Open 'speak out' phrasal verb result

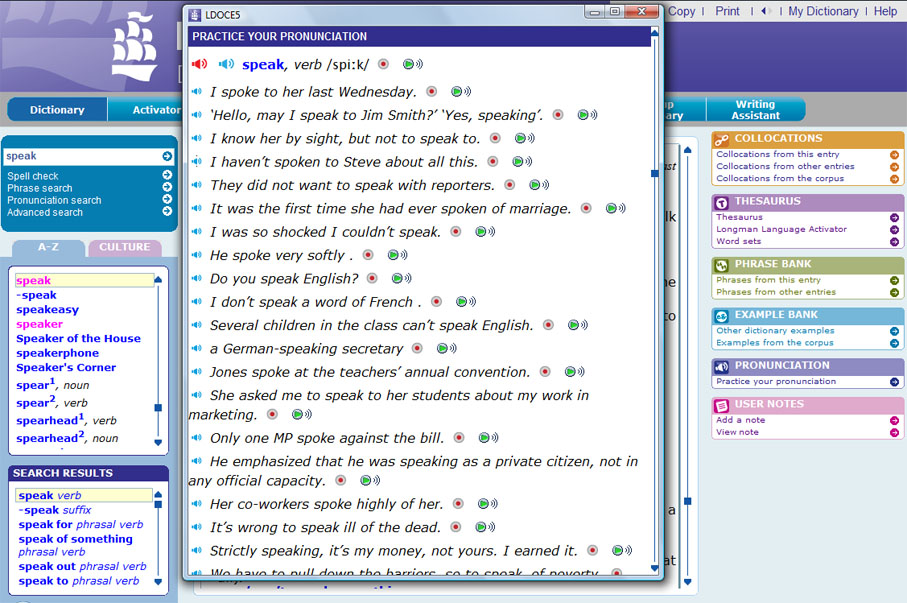[82, 566]
